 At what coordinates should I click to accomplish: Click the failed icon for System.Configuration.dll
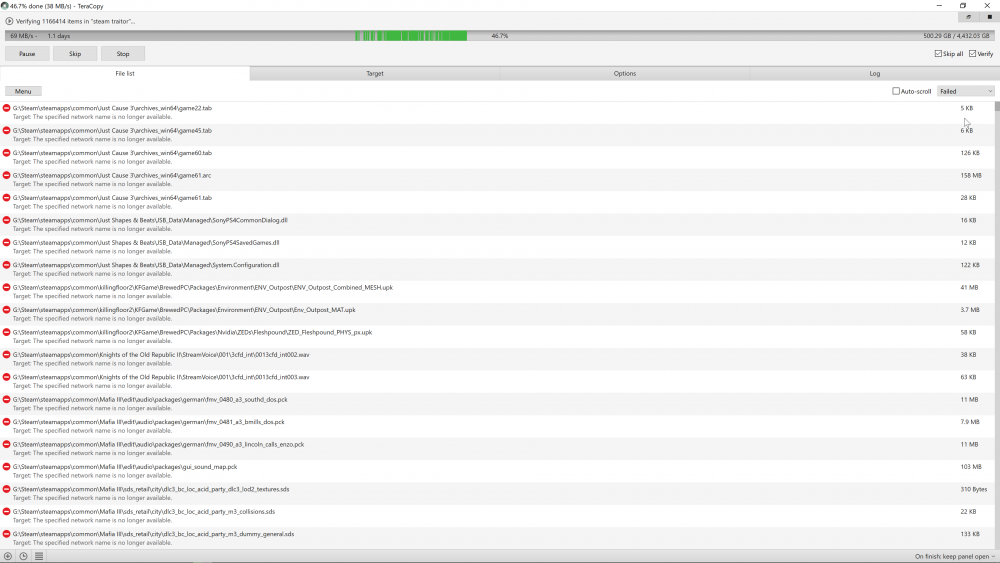pyautogui.click(x=6, y=265)
